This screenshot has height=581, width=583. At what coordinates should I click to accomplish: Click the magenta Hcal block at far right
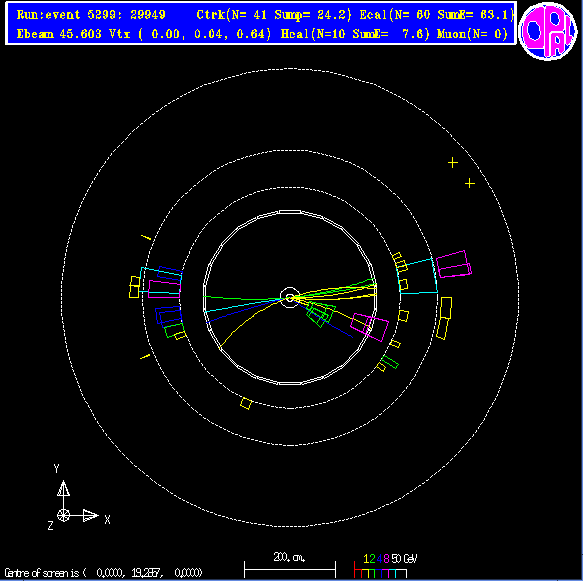click(x=454, y=264)
